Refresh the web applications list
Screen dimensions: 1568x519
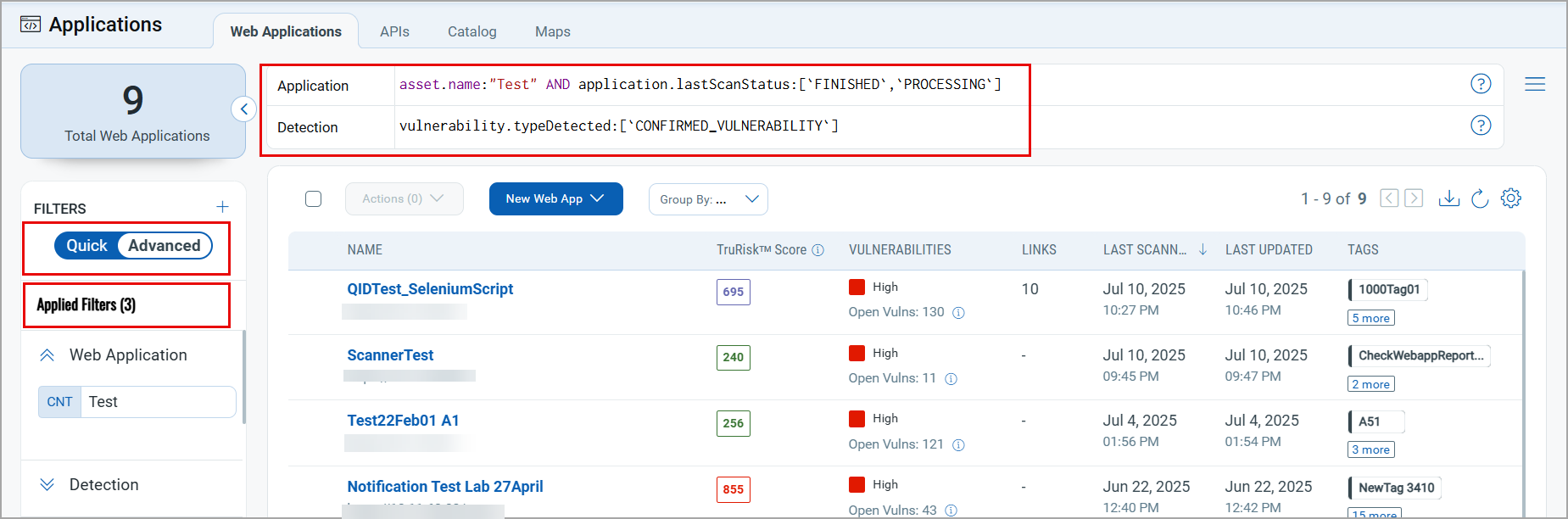tap(1480, 198)
